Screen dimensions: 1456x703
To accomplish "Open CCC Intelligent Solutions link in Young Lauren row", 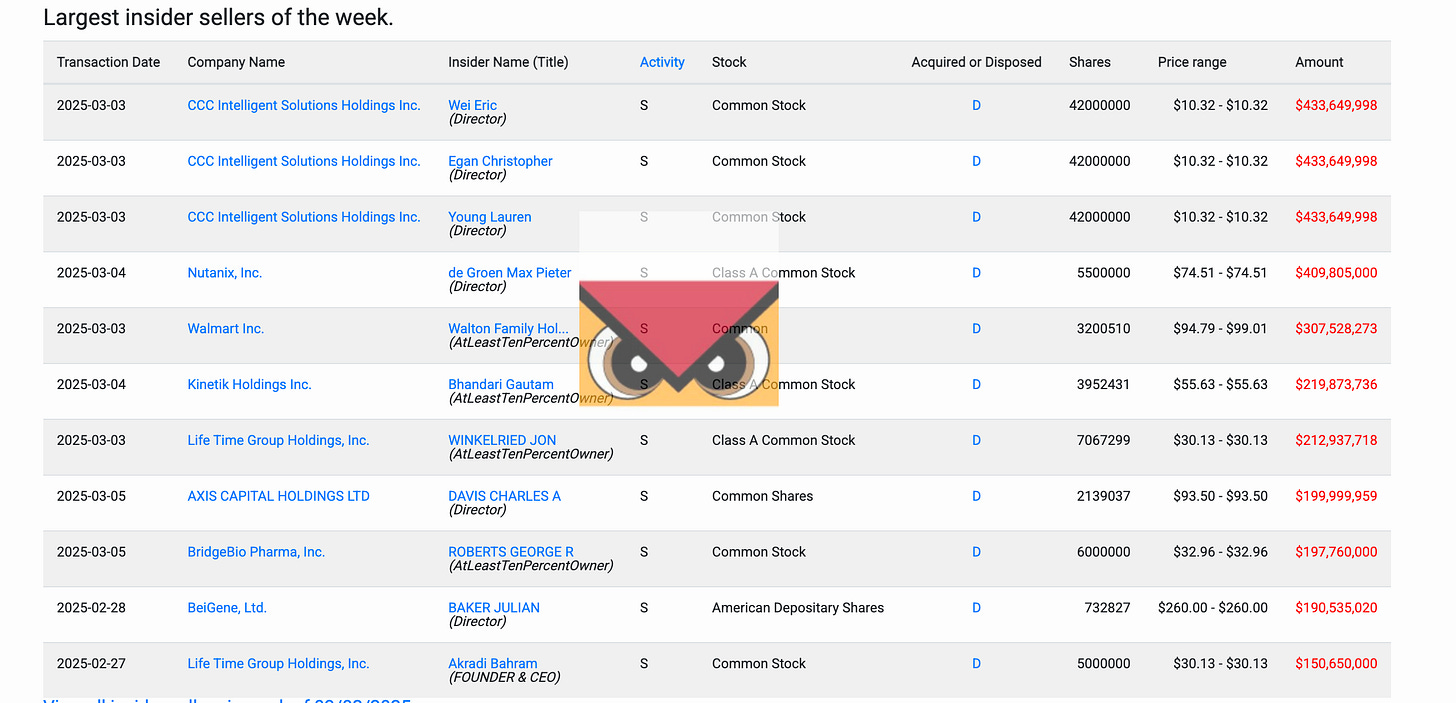I will [304, 217].
